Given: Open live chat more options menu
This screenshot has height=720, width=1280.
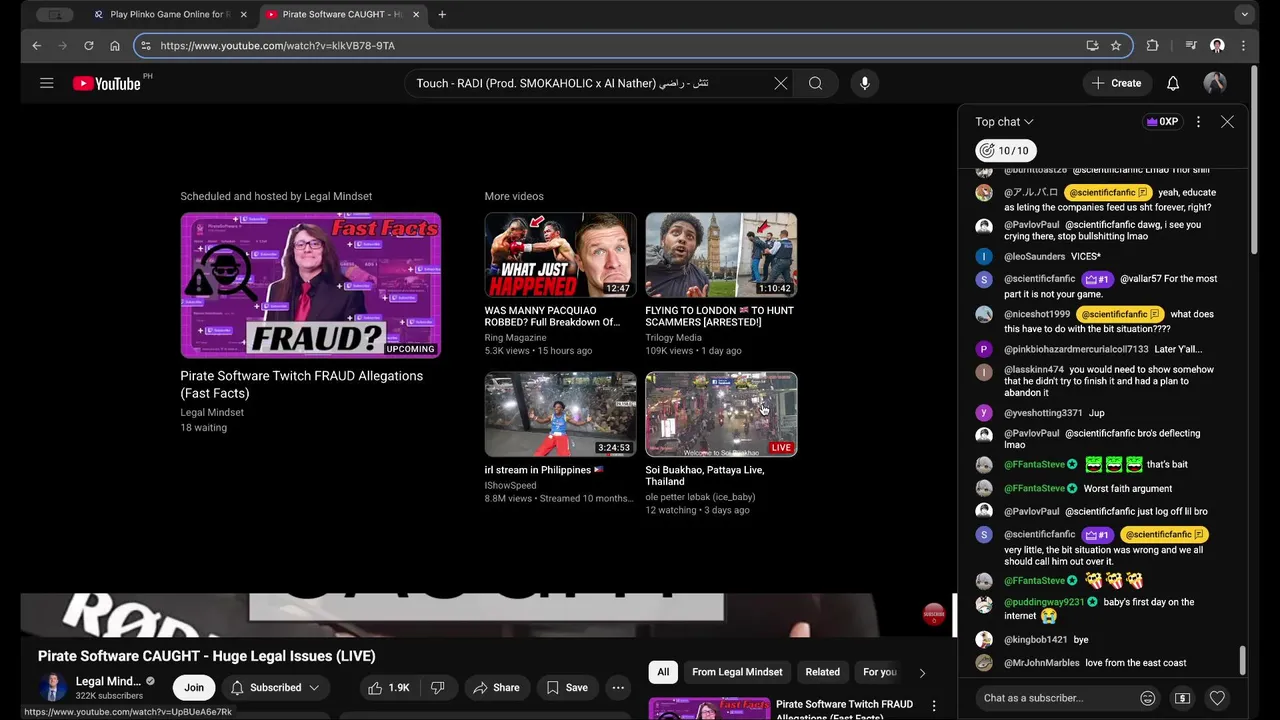Looking at the screenshot, I should (x=1198, y=122).
